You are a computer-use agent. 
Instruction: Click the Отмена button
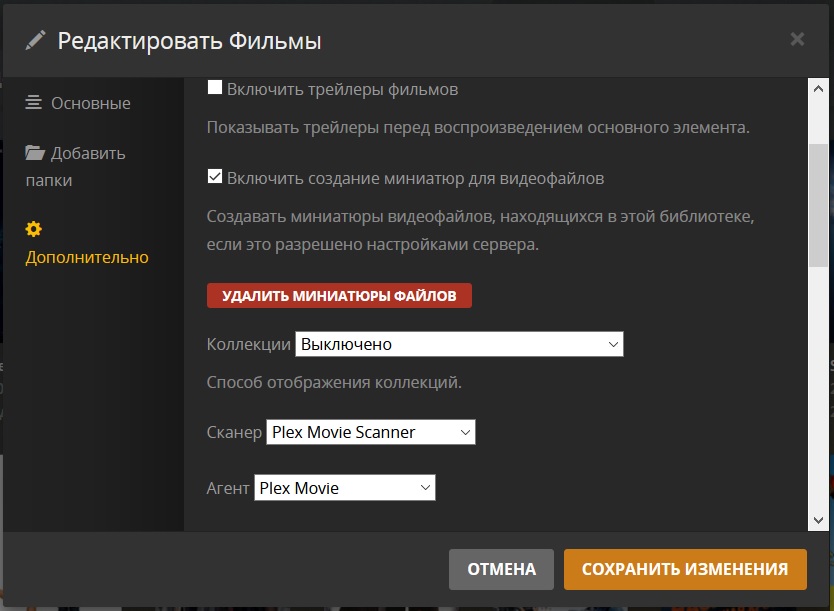[501, 569]
